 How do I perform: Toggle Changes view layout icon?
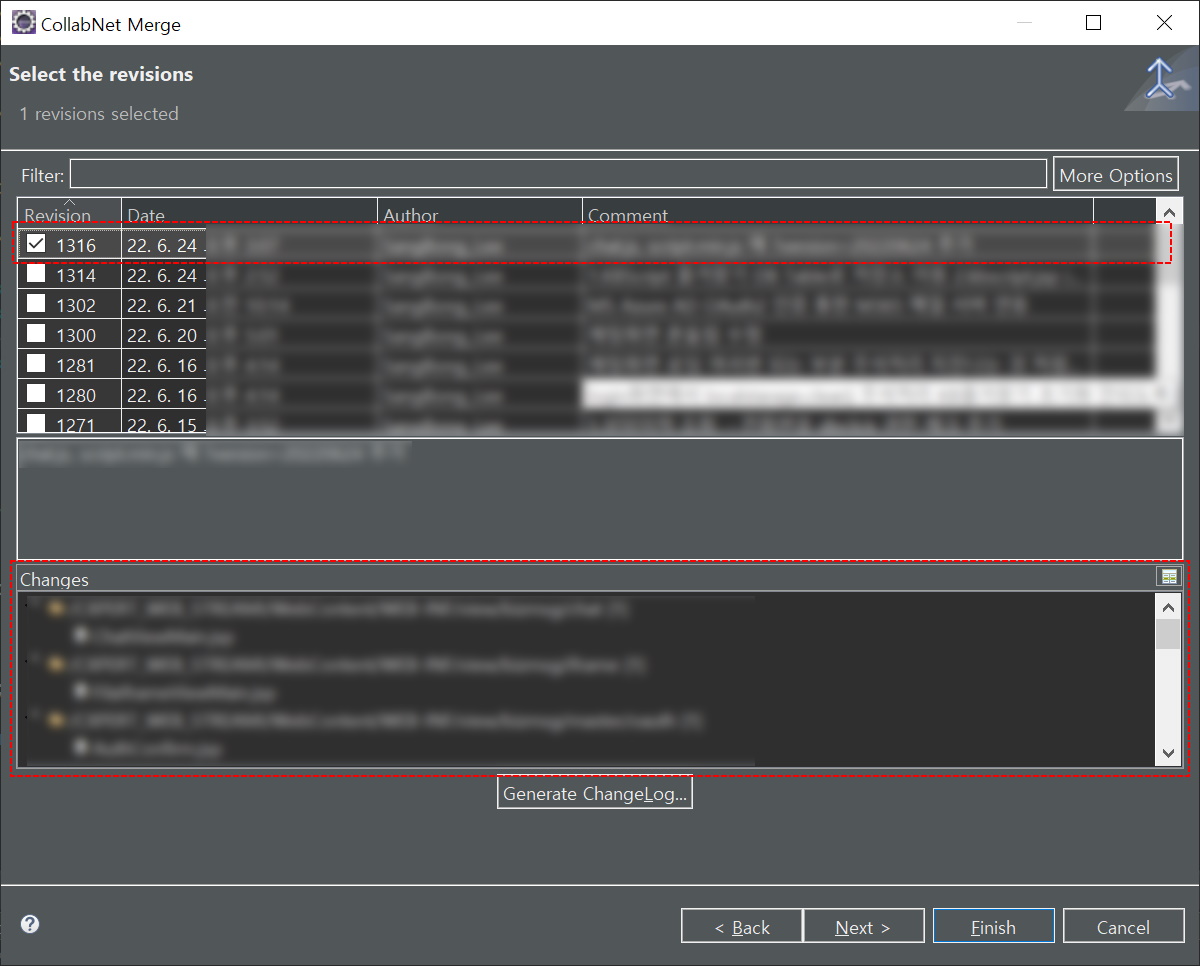[1168, 577]
